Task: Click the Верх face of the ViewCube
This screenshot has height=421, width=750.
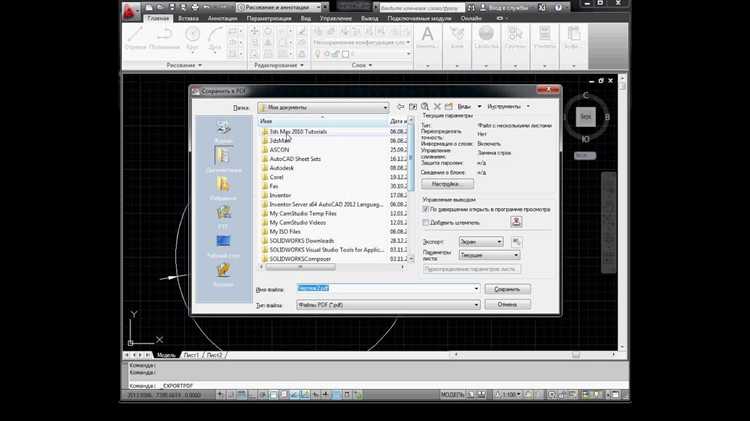Action: coord(585,117)
